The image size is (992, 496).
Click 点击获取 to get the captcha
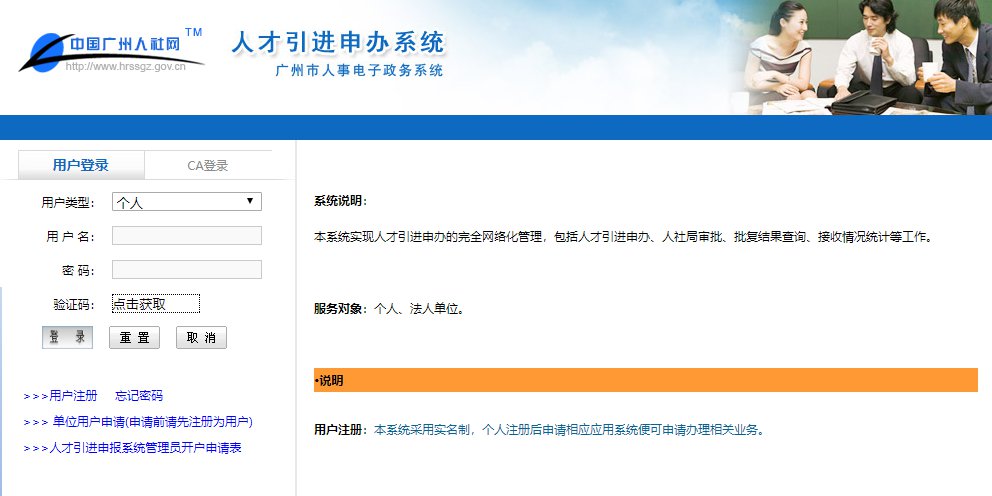[x=156, y=304]
